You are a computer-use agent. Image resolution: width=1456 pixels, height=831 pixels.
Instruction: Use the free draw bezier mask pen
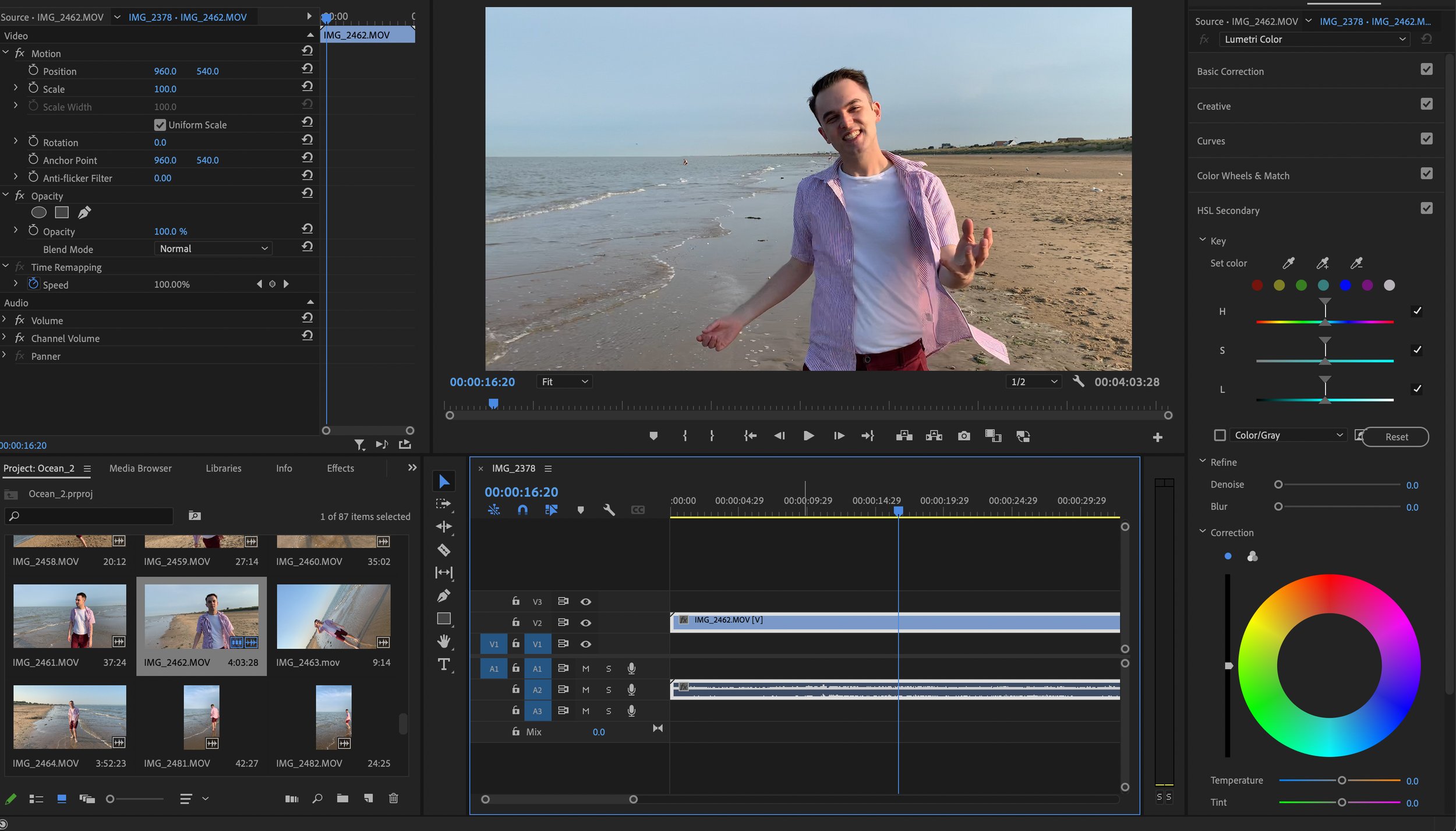pyautogui.click(x=84, y=213)
